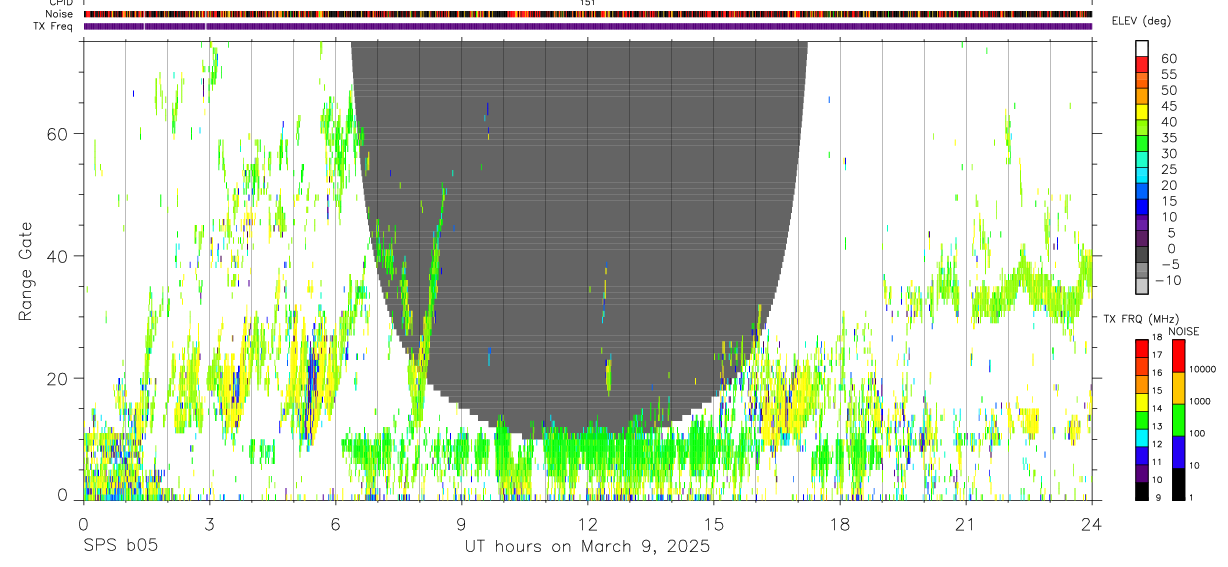Select the 12 hour tick on time axis
This screenshot has height=567, width=1228.
click(587, 523)
